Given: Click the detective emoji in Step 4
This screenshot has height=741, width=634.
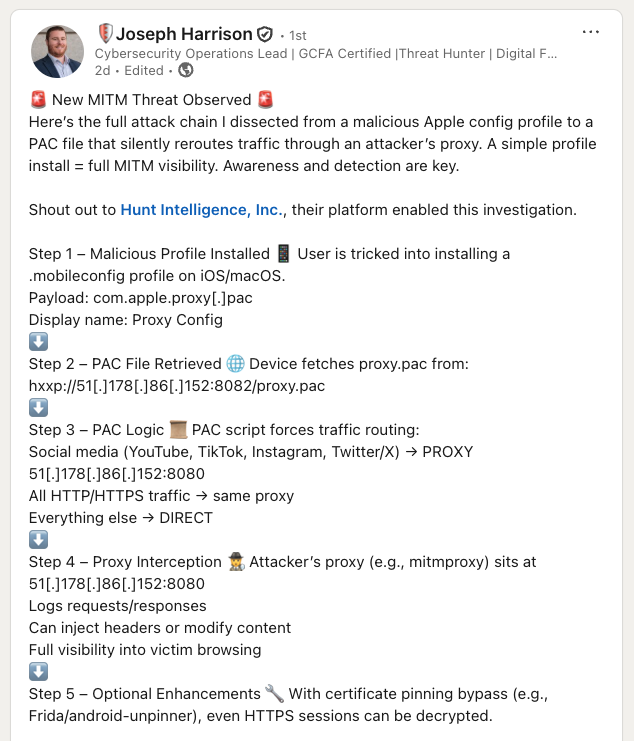Looking at the screenshot, I should (234, 562).
